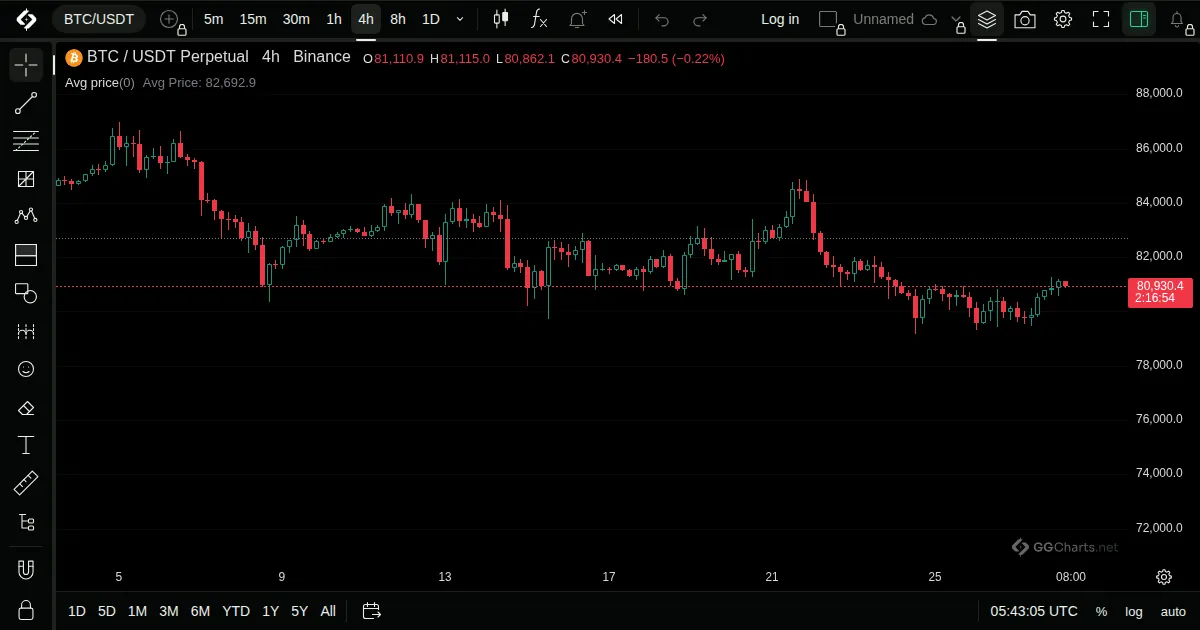Select the 1h timeframe

click(334, 19)
